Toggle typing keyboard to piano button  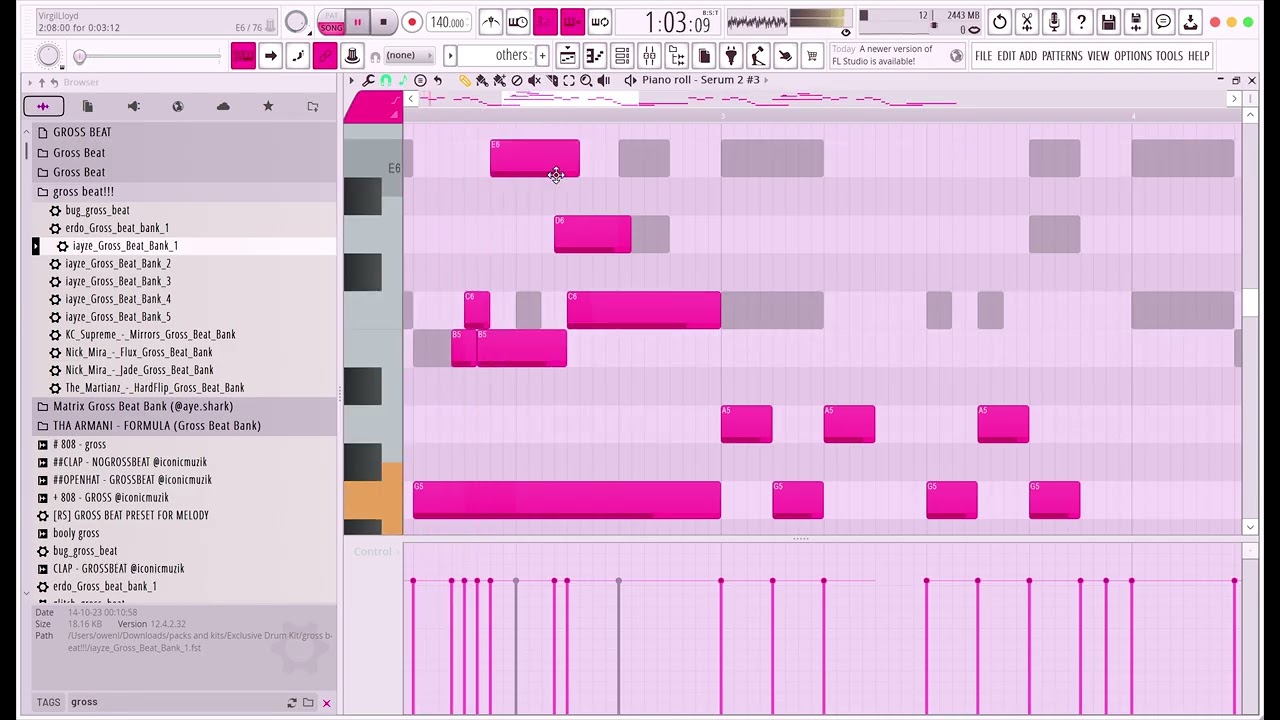pos(243,55)
